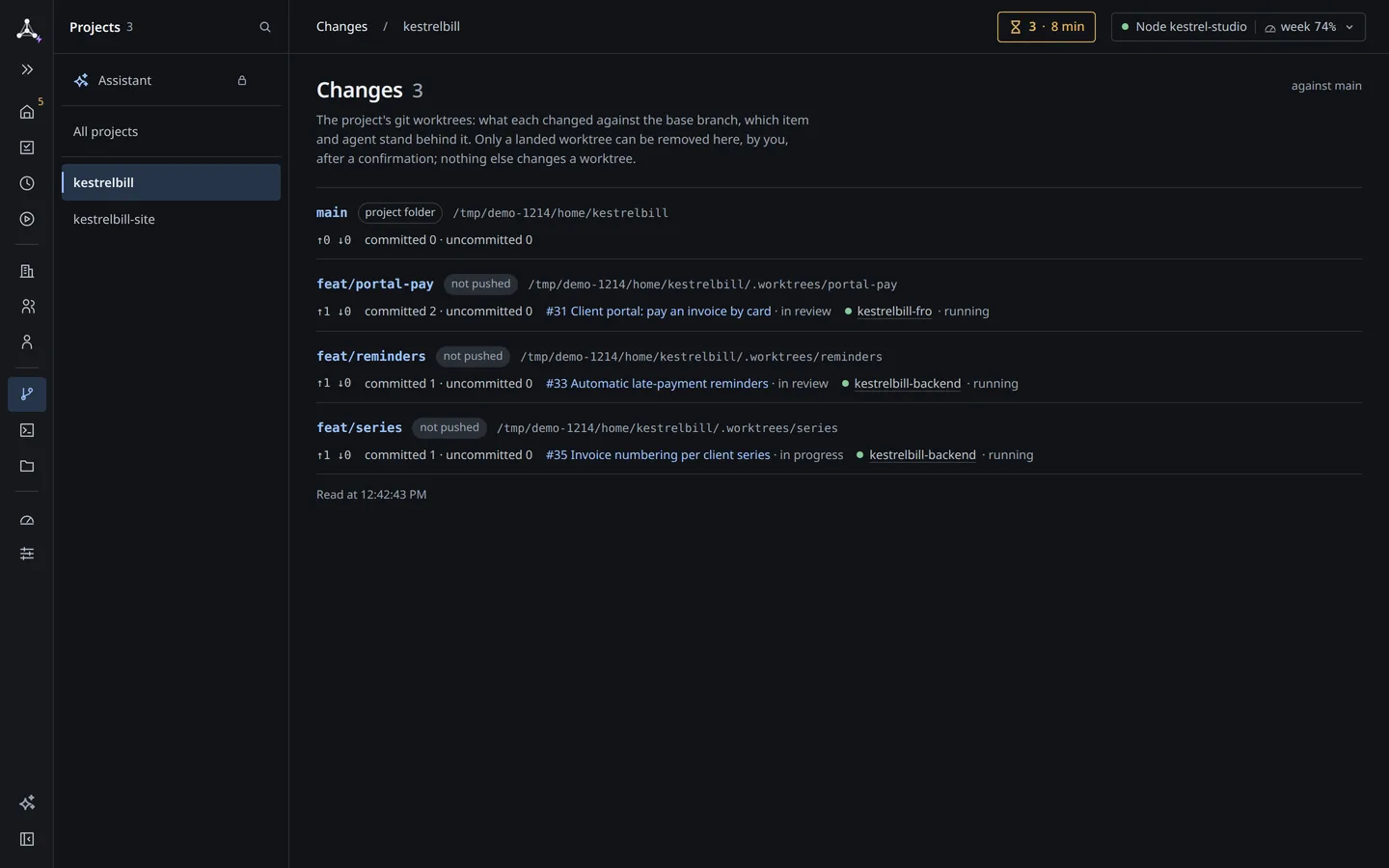Search projects with the magnifier icon

click(x=265, y=27)
